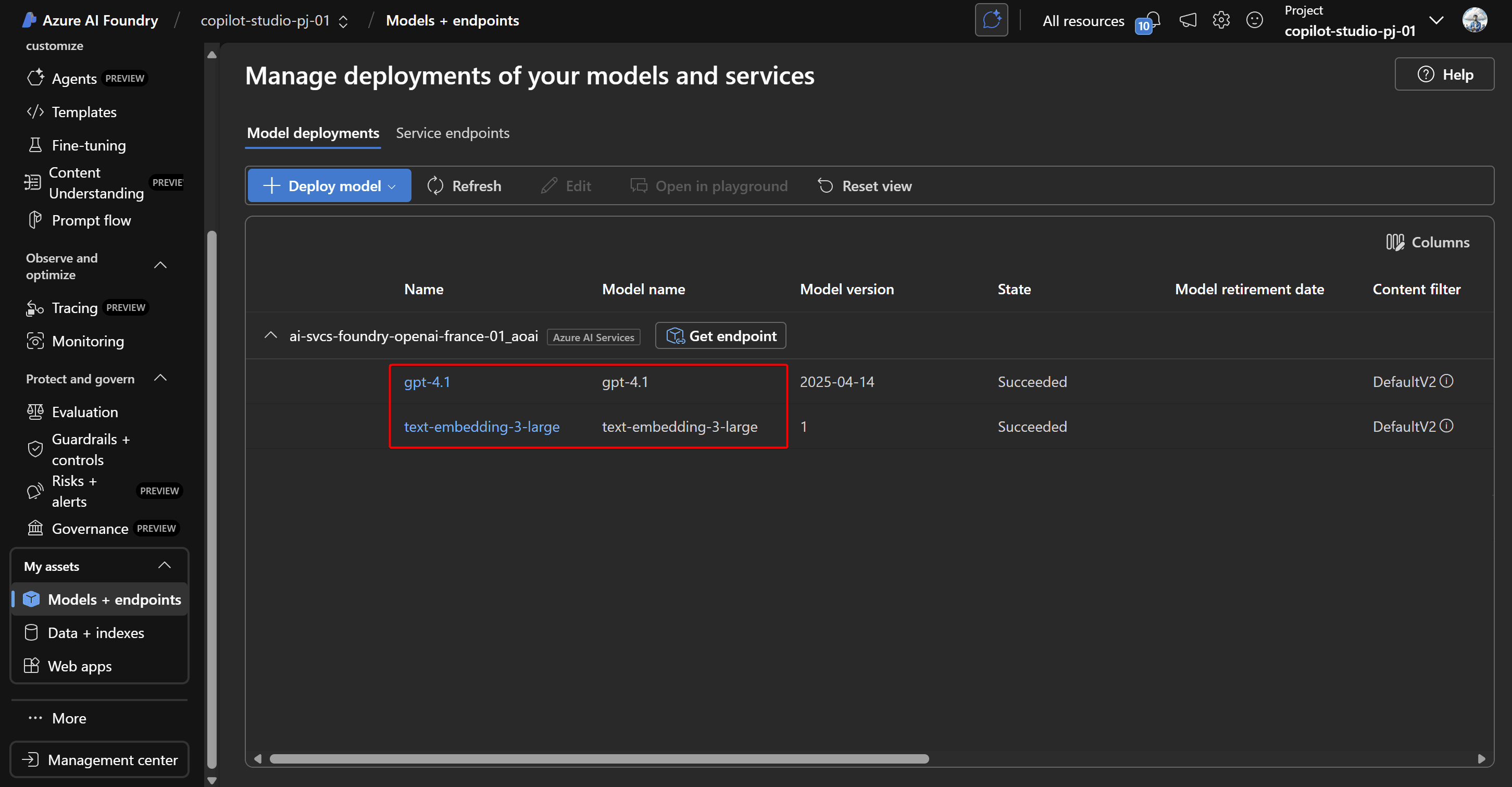Sort by Model version column header
Image resolution: width=1512 pixels, height=787 pixels.
pos(846,289)
